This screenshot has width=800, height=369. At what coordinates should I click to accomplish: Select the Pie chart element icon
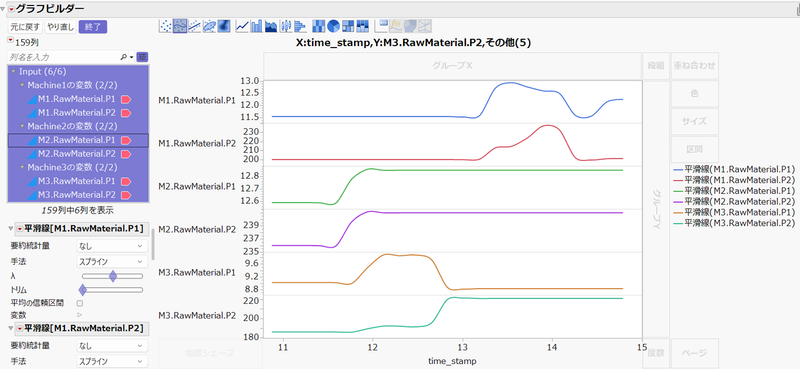tap(333, 26)
